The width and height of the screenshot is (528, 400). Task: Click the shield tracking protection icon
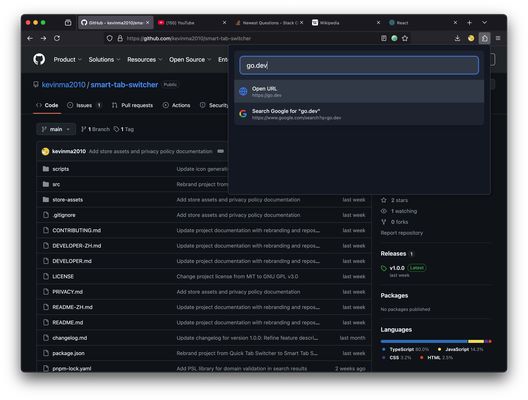[109, 38]
